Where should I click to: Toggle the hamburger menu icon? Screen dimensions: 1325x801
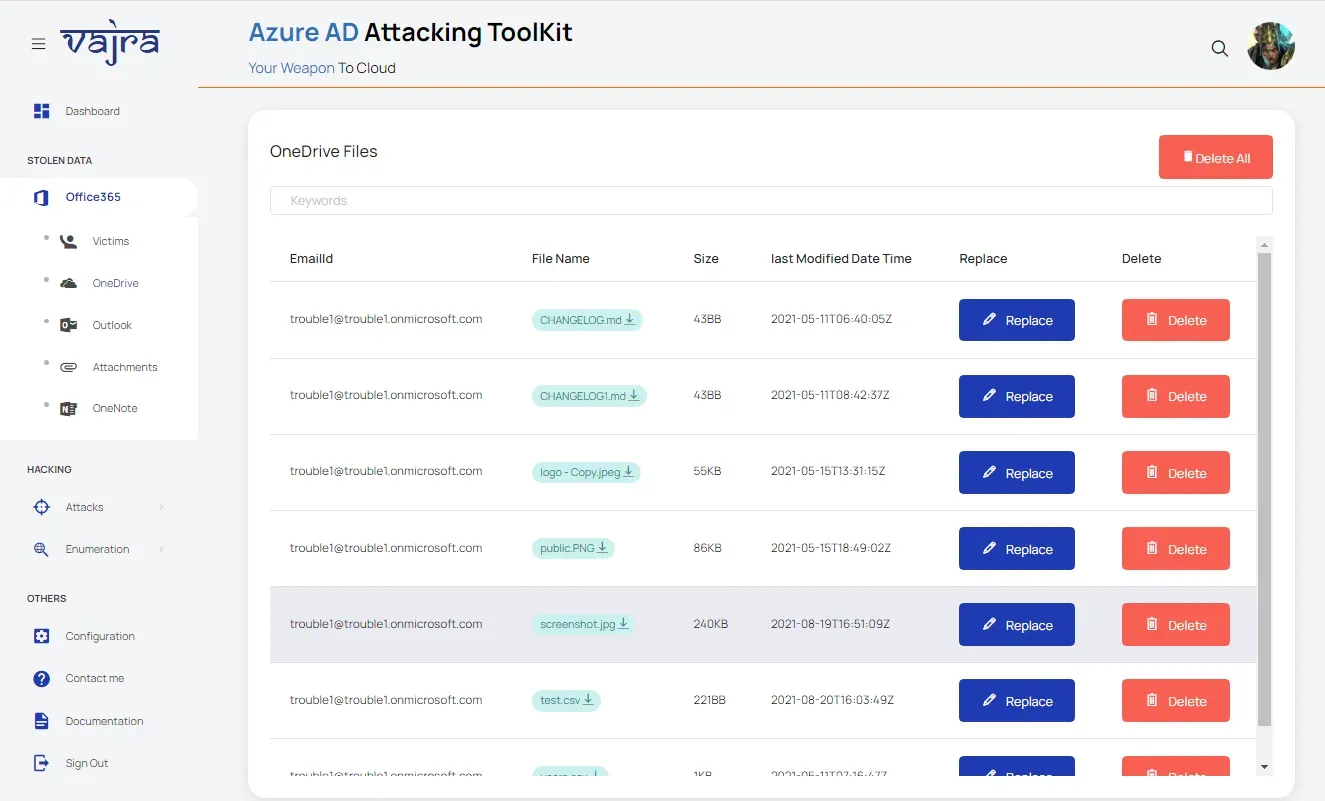pyautogui.click(x=38, y=44)
